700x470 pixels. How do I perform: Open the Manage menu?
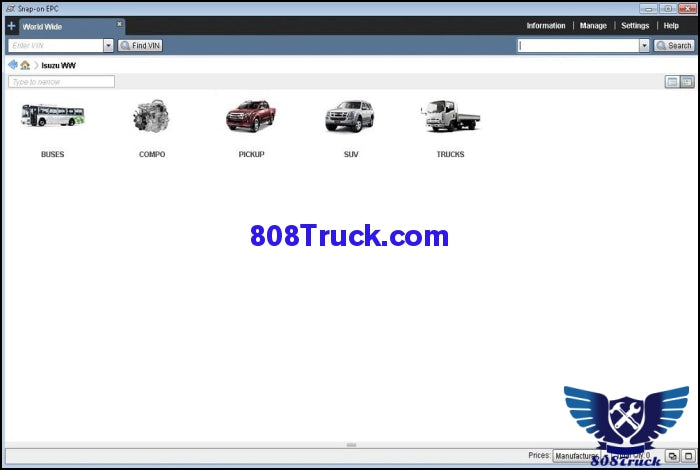click(x=592, y=26)
